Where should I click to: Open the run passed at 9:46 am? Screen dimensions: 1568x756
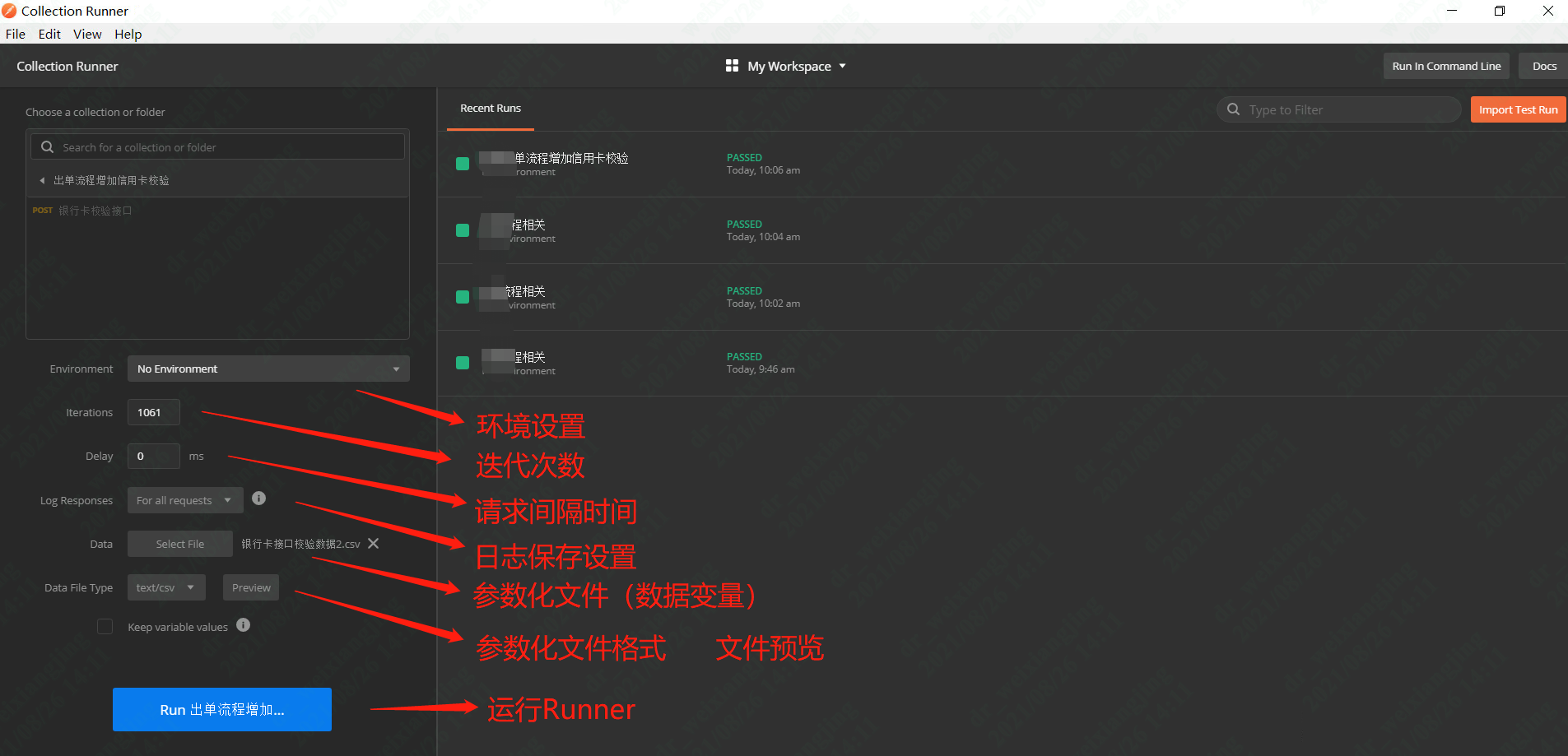pos(1002,363)
